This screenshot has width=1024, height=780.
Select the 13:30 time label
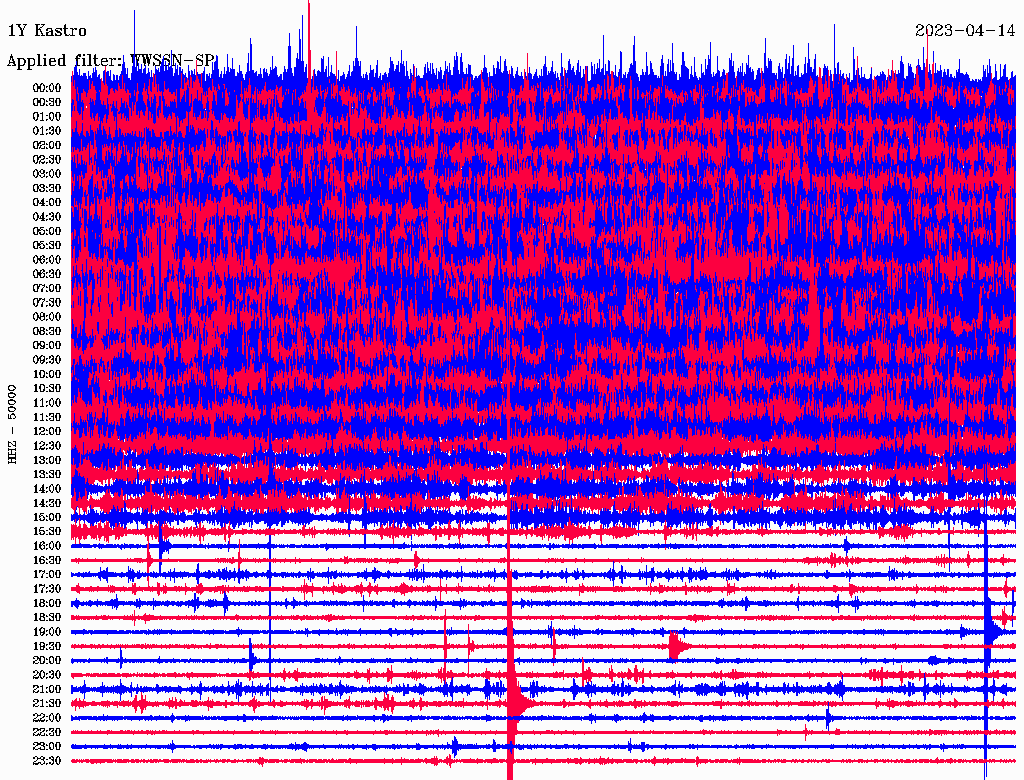[x=47, y=474]
